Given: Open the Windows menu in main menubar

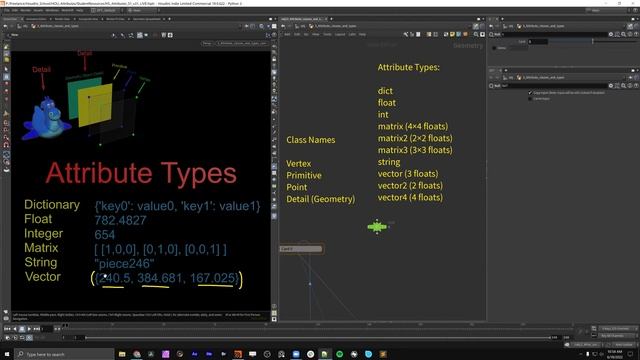Looking at the screenshot, I should click(52, 10).
